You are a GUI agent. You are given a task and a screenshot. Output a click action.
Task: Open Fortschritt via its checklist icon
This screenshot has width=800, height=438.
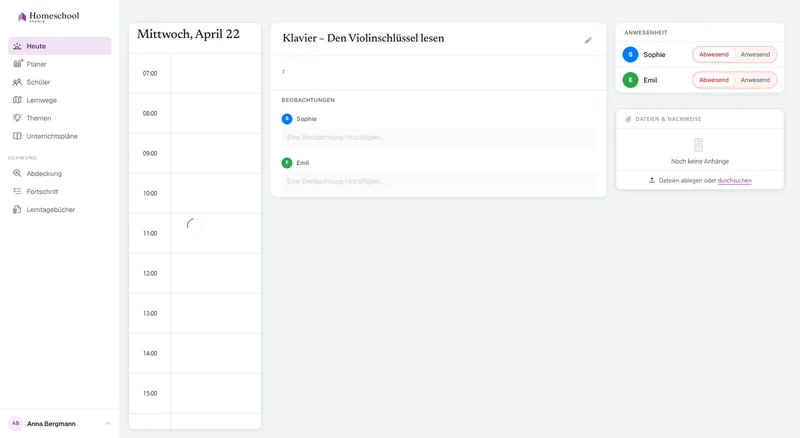click(x=17, y=191)
